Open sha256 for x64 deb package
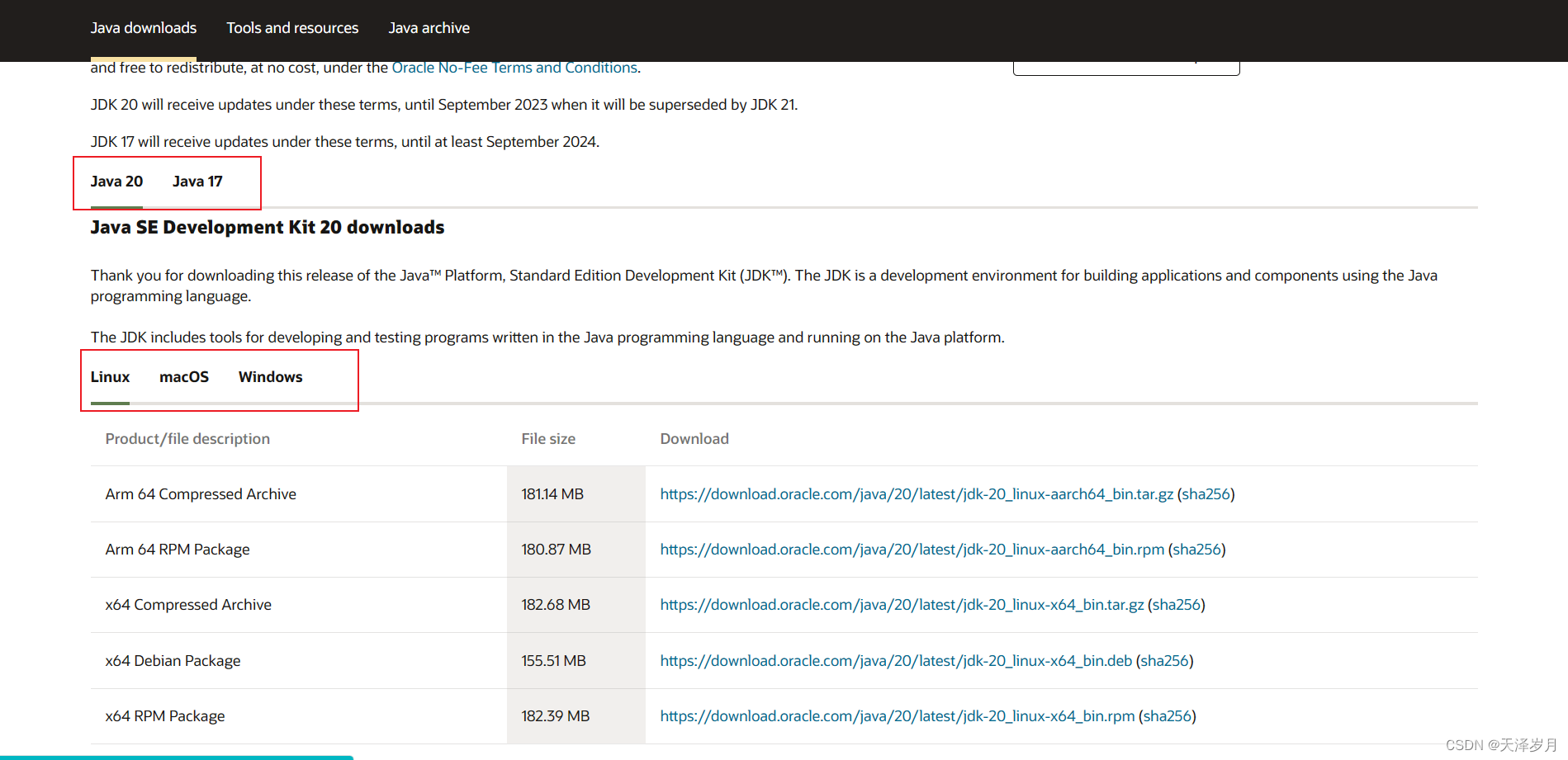Image resolution: width=1568 pixels, height=760 pixels. 1165,661
